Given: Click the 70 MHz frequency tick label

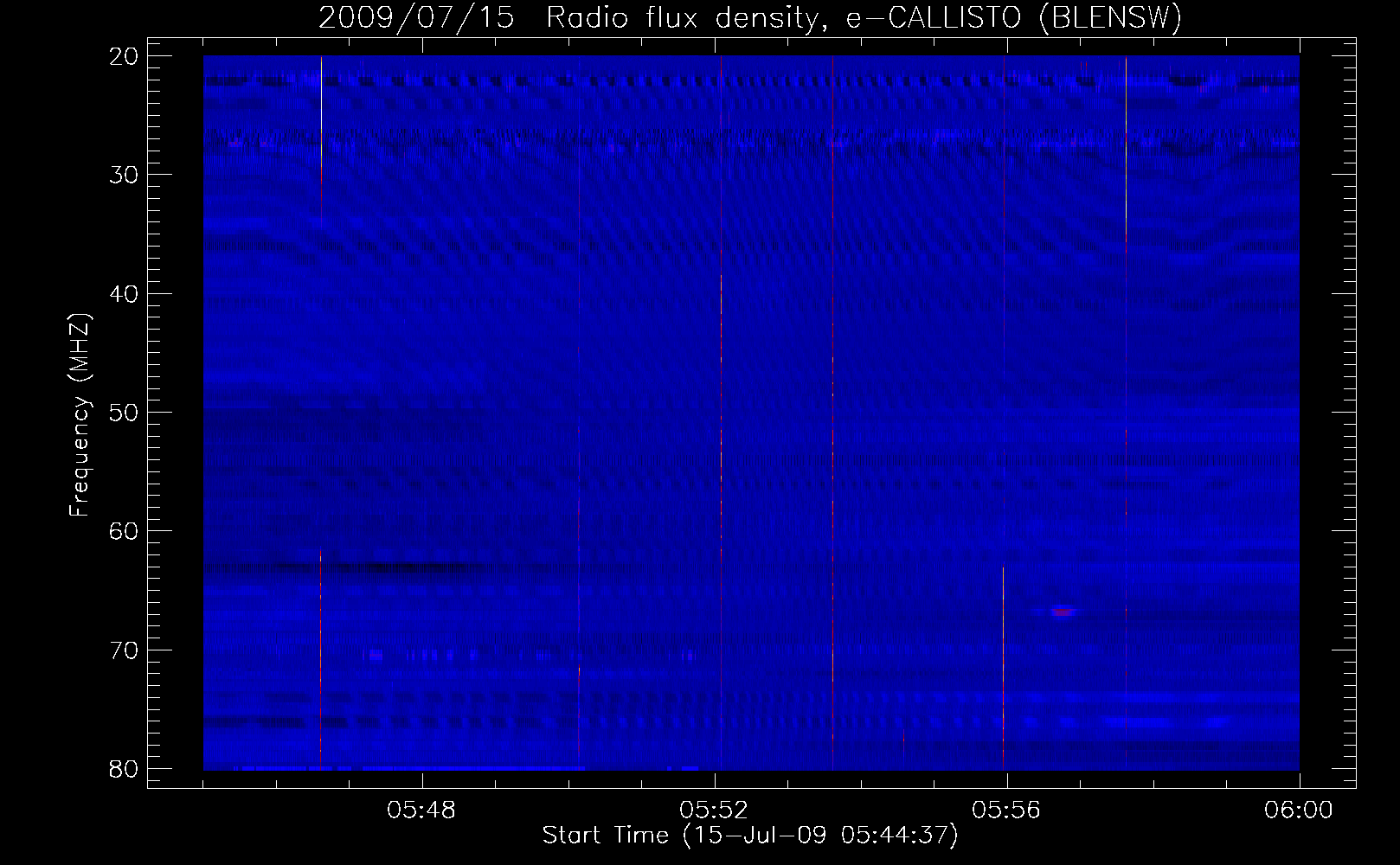Looking at the screenshot, I should 125,649.
